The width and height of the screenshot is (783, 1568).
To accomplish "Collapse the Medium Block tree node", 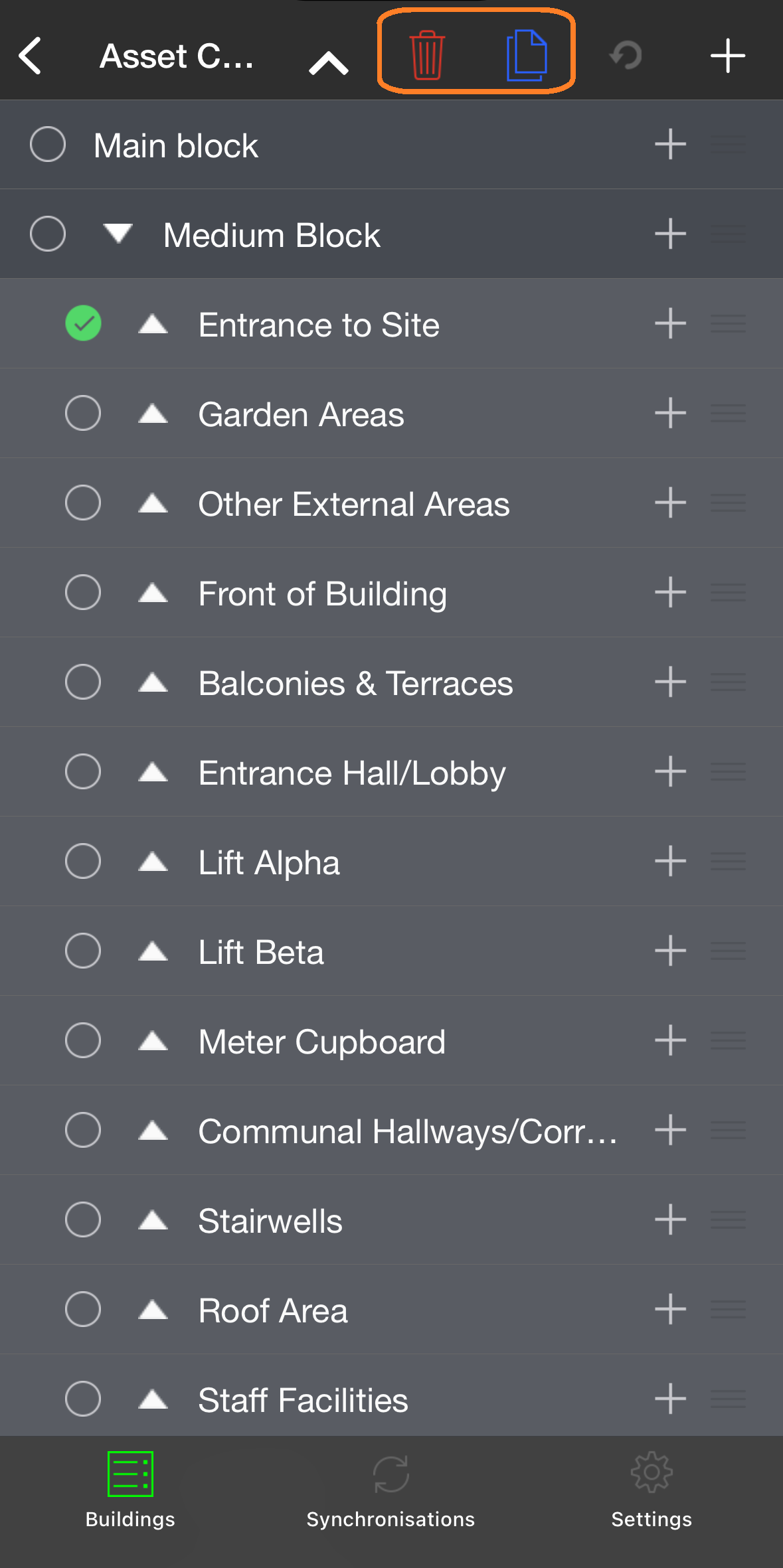I will (118, 234).
